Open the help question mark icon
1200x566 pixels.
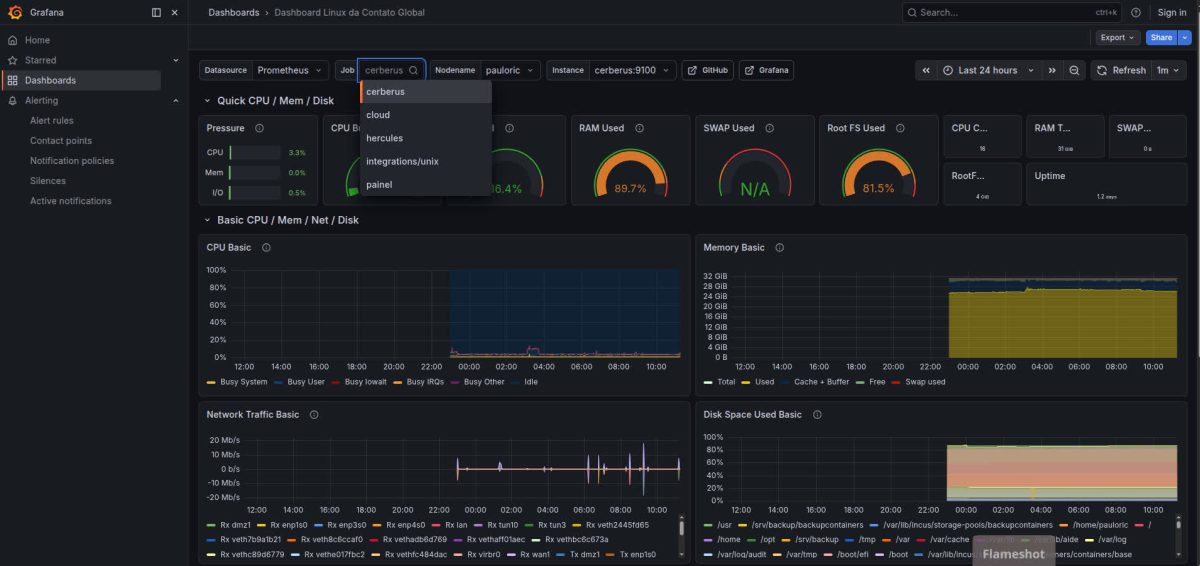click(1136, 13)
